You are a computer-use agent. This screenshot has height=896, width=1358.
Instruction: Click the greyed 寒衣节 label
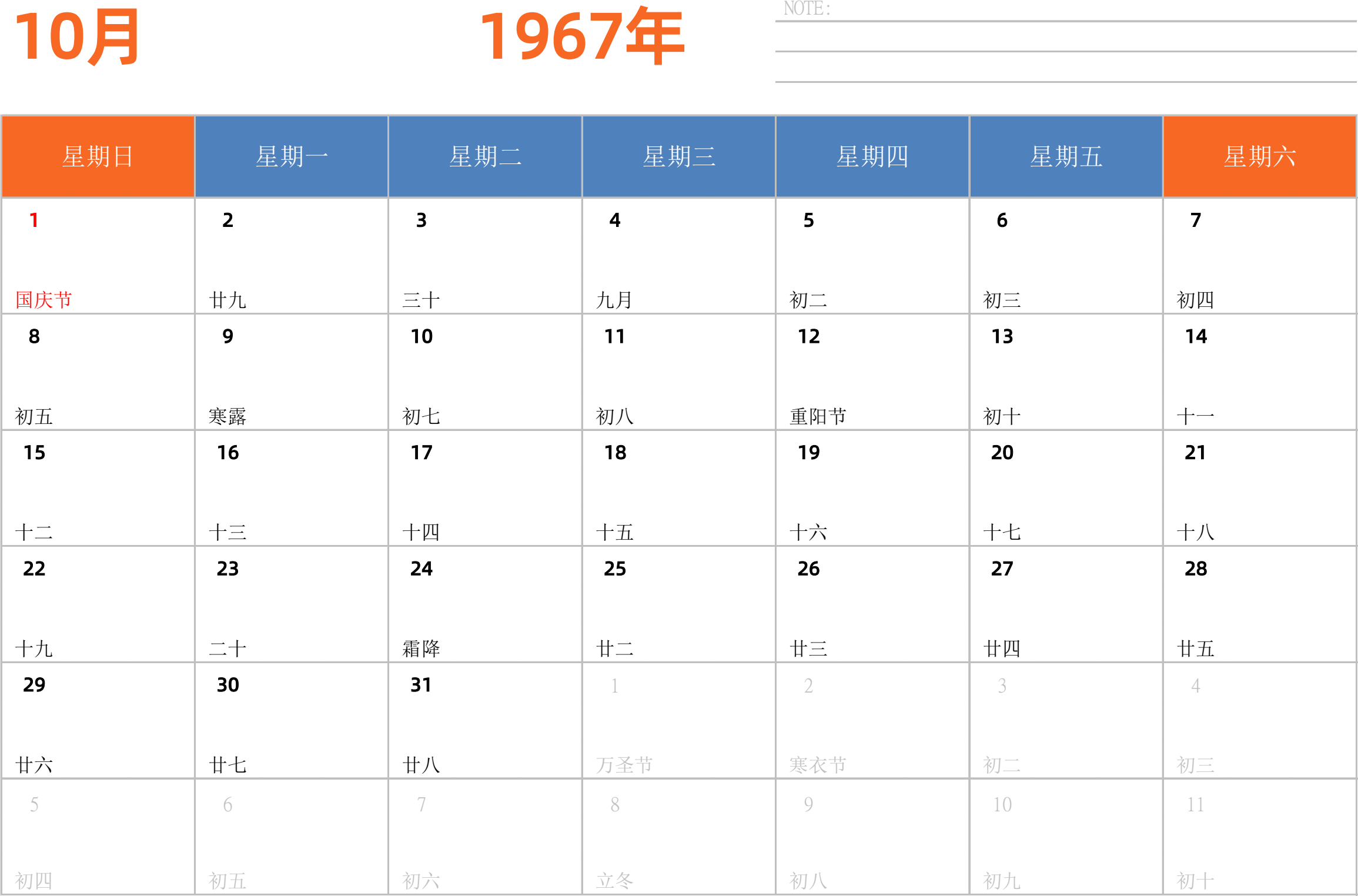pyautogui.click(x=818, y=765)
